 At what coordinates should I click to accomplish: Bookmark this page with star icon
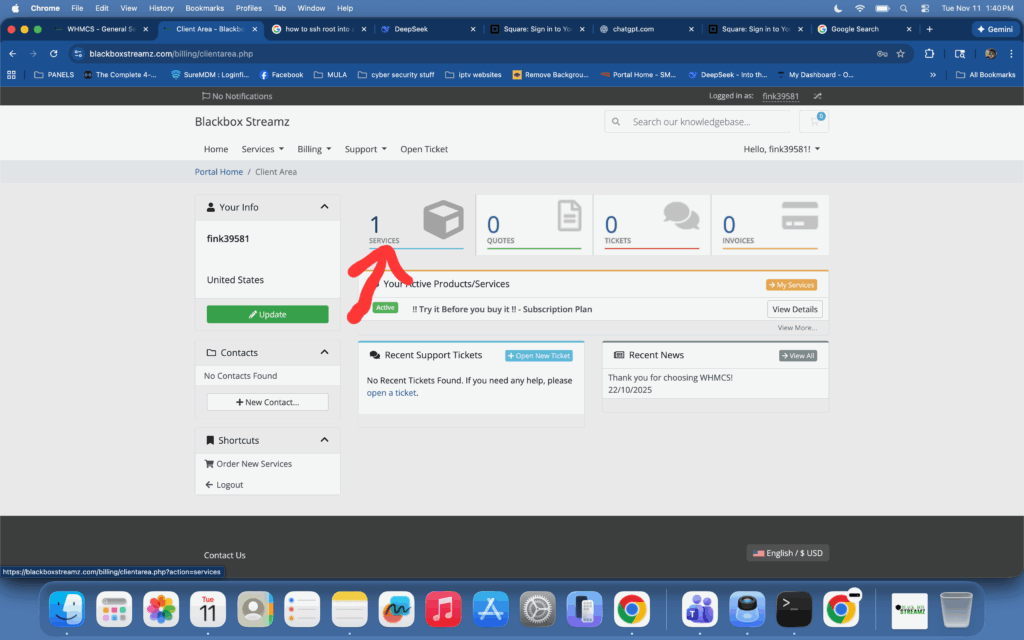[x=900, y=53]
